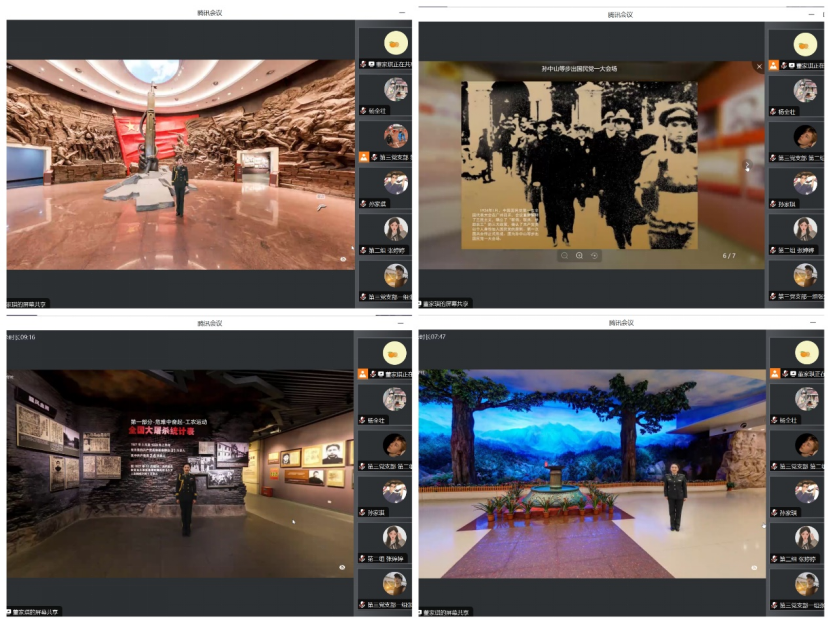Toggle the eye icon in the mountain mural hall view
Screen dimensions: 831x623
[754, 568]
